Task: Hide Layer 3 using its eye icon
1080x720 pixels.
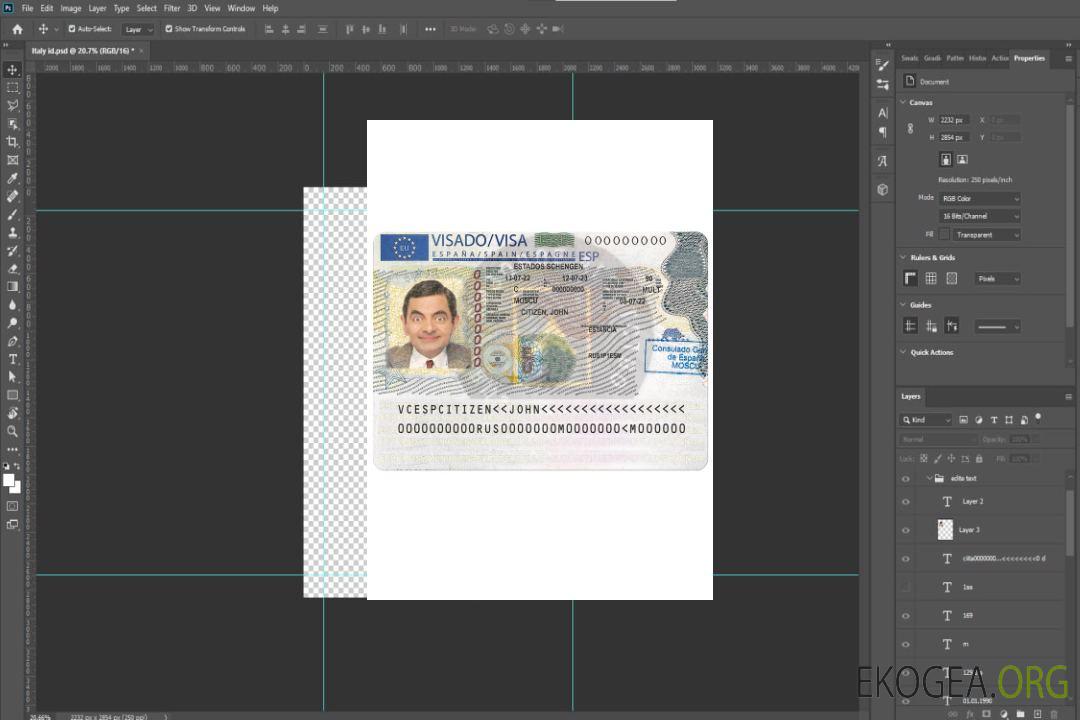Action: [906, 531]
